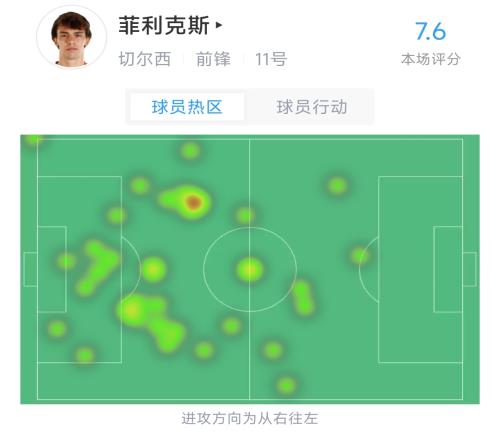
Task: Select the 前锋 position label
Action: pyautogui.click(x=213, y=59)
